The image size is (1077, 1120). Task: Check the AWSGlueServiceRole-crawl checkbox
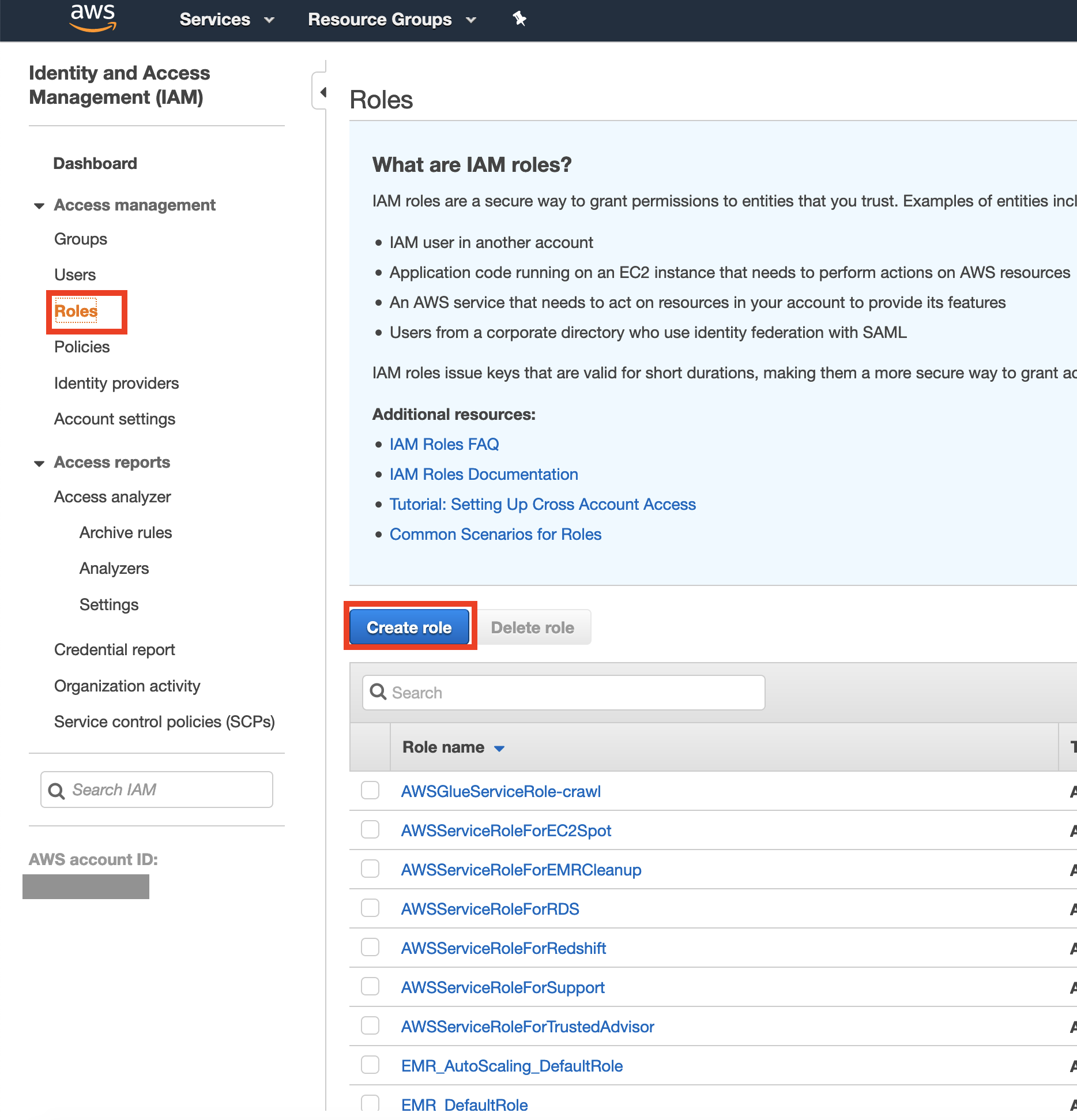coord(370,790)
